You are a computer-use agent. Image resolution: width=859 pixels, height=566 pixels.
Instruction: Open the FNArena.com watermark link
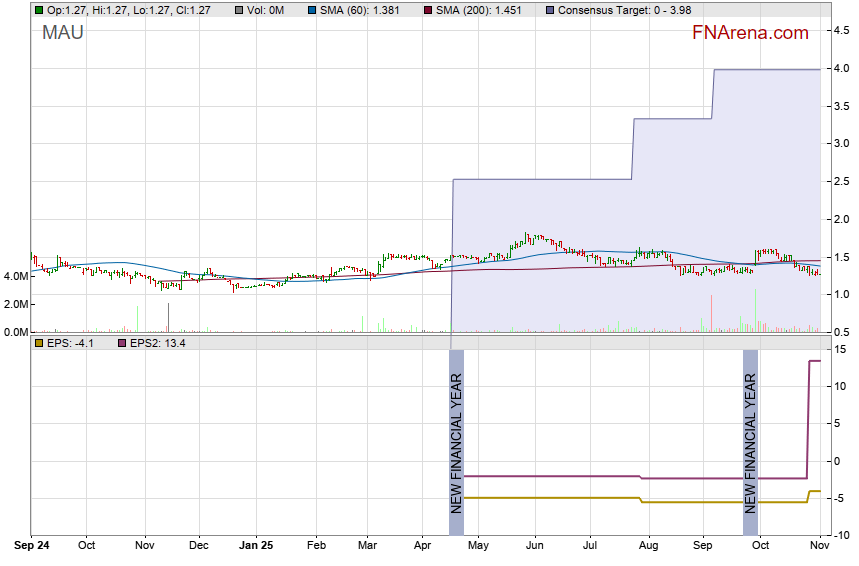tap(749, 33)
